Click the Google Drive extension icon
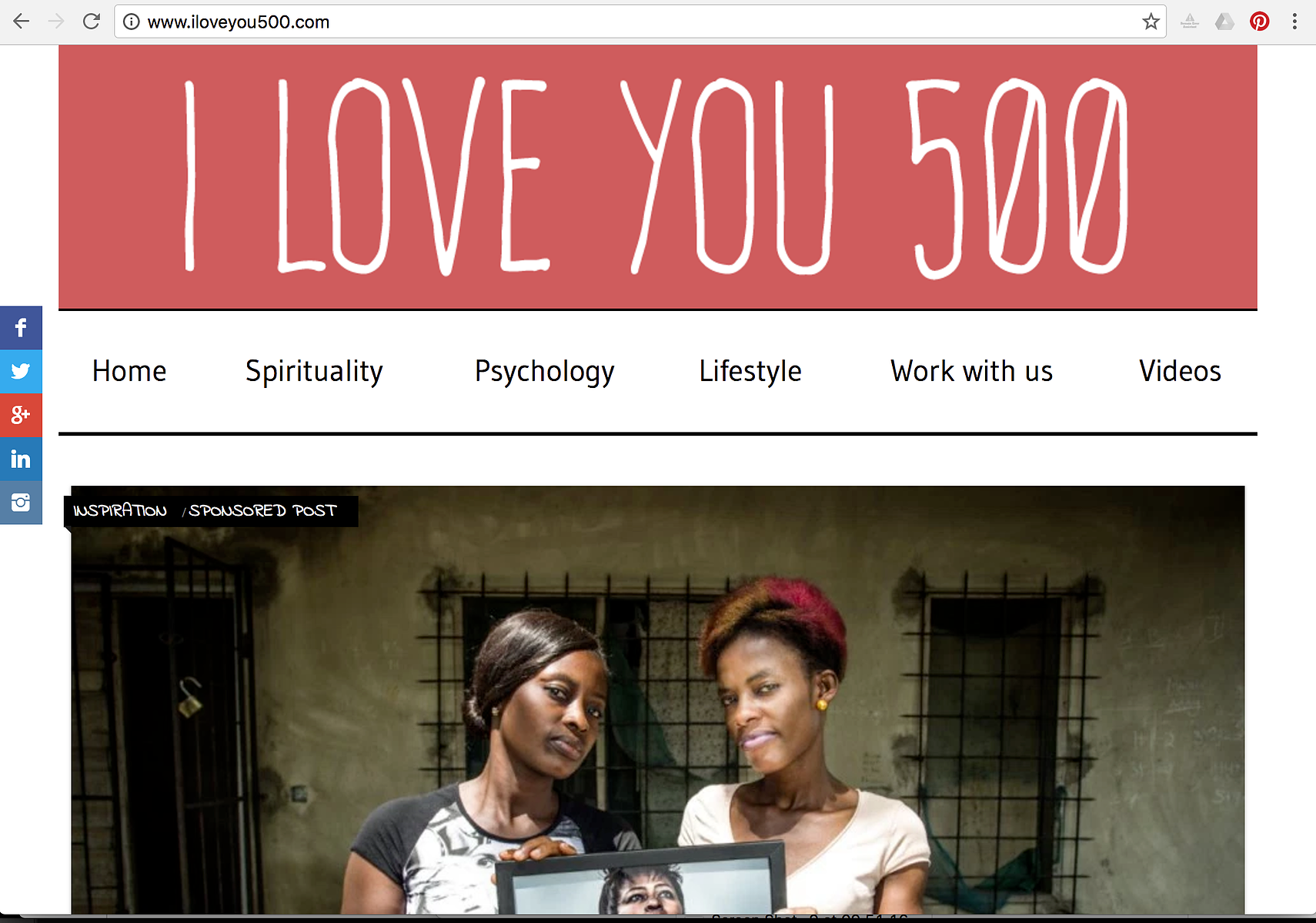The image size is (1316, 923). click(x=1224, y=22)
